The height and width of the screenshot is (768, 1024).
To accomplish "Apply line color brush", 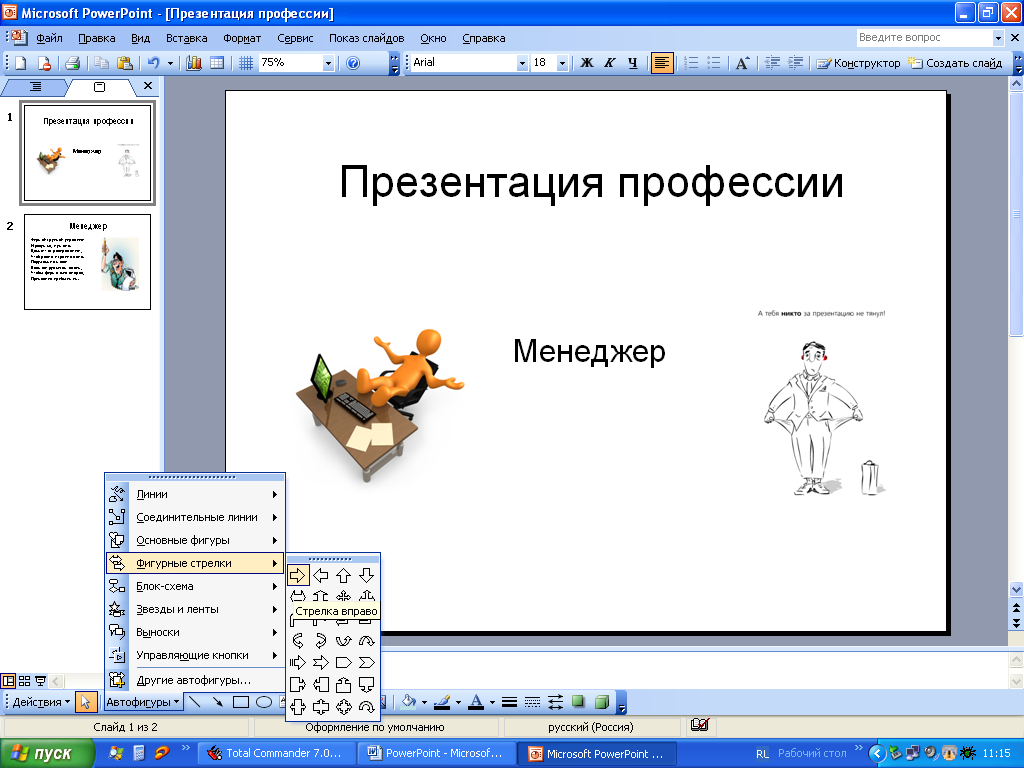I will [x=442, y=702].
